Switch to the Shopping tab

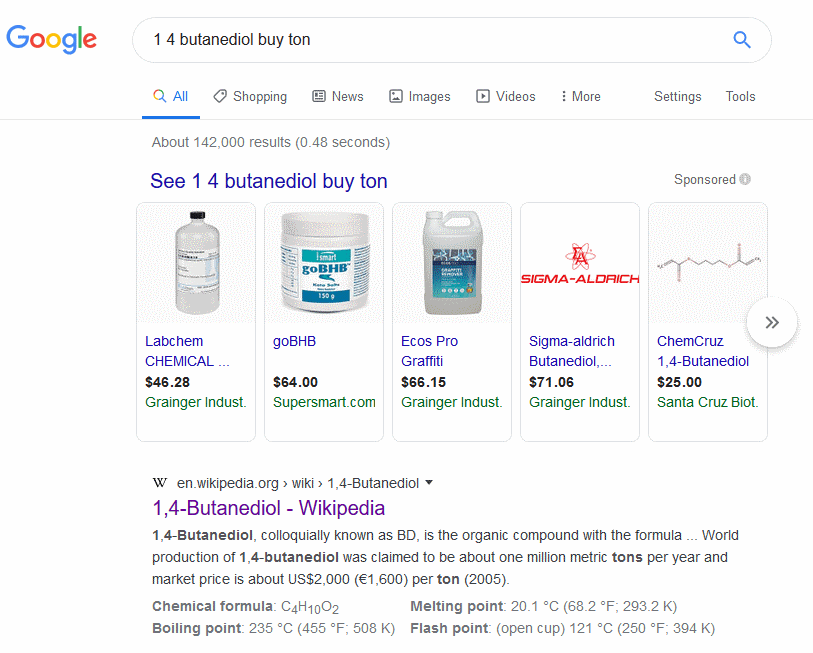pyautogui.click(x=250, y=96)
